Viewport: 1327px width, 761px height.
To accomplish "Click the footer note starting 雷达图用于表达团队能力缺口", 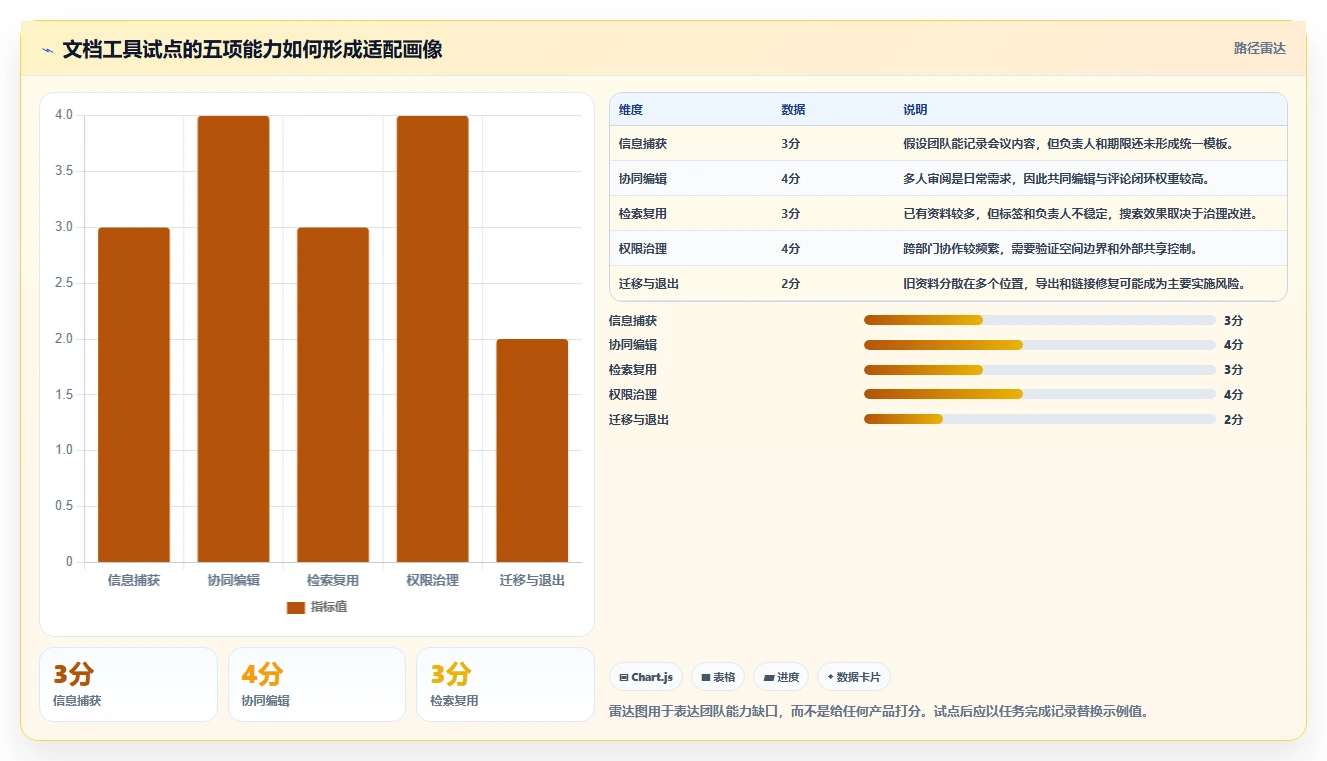I will coord(879,712).
